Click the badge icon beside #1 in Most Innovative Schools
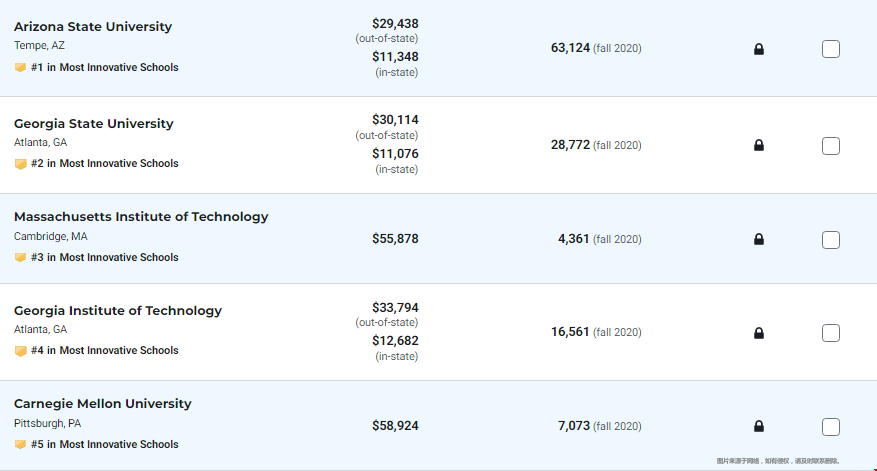This screenshot has height=471, width=877. [20, 68]
